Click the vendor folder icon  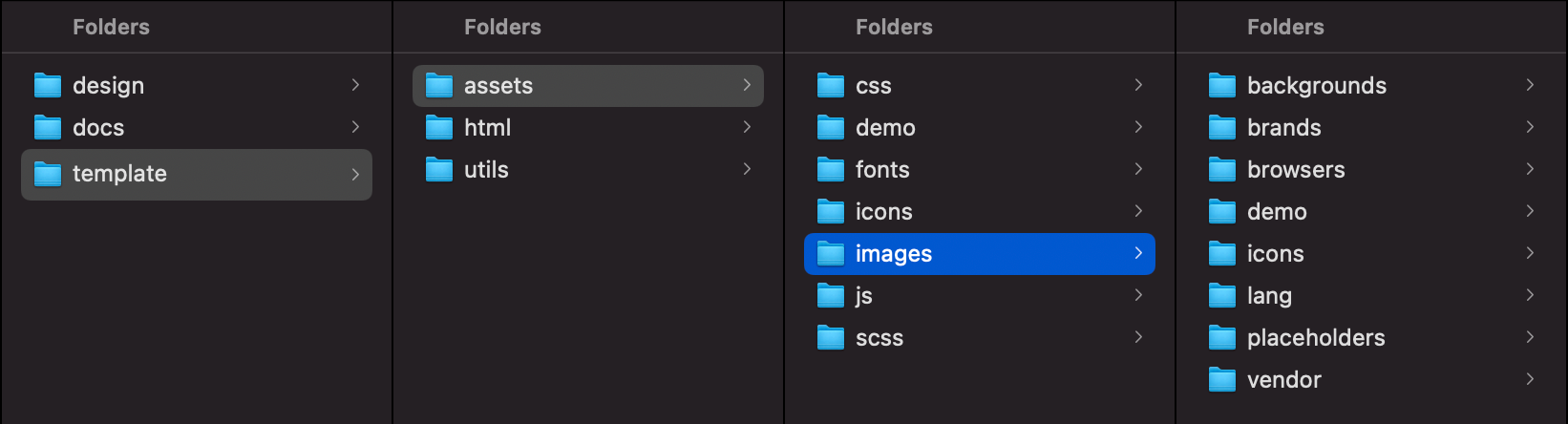(1221, 380)
